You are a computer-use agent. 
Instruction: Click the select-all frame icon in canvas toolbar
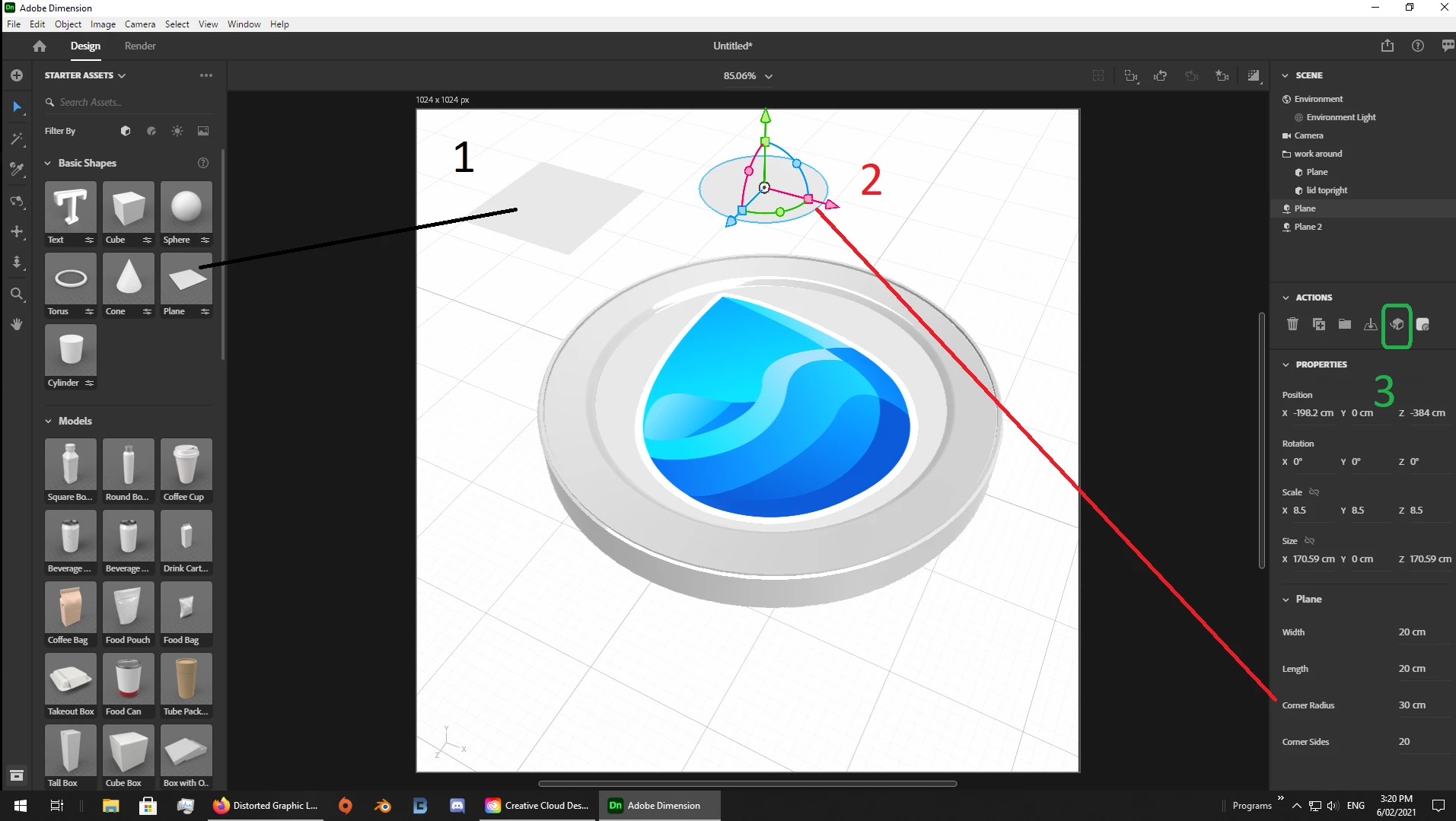[1098, 76]
